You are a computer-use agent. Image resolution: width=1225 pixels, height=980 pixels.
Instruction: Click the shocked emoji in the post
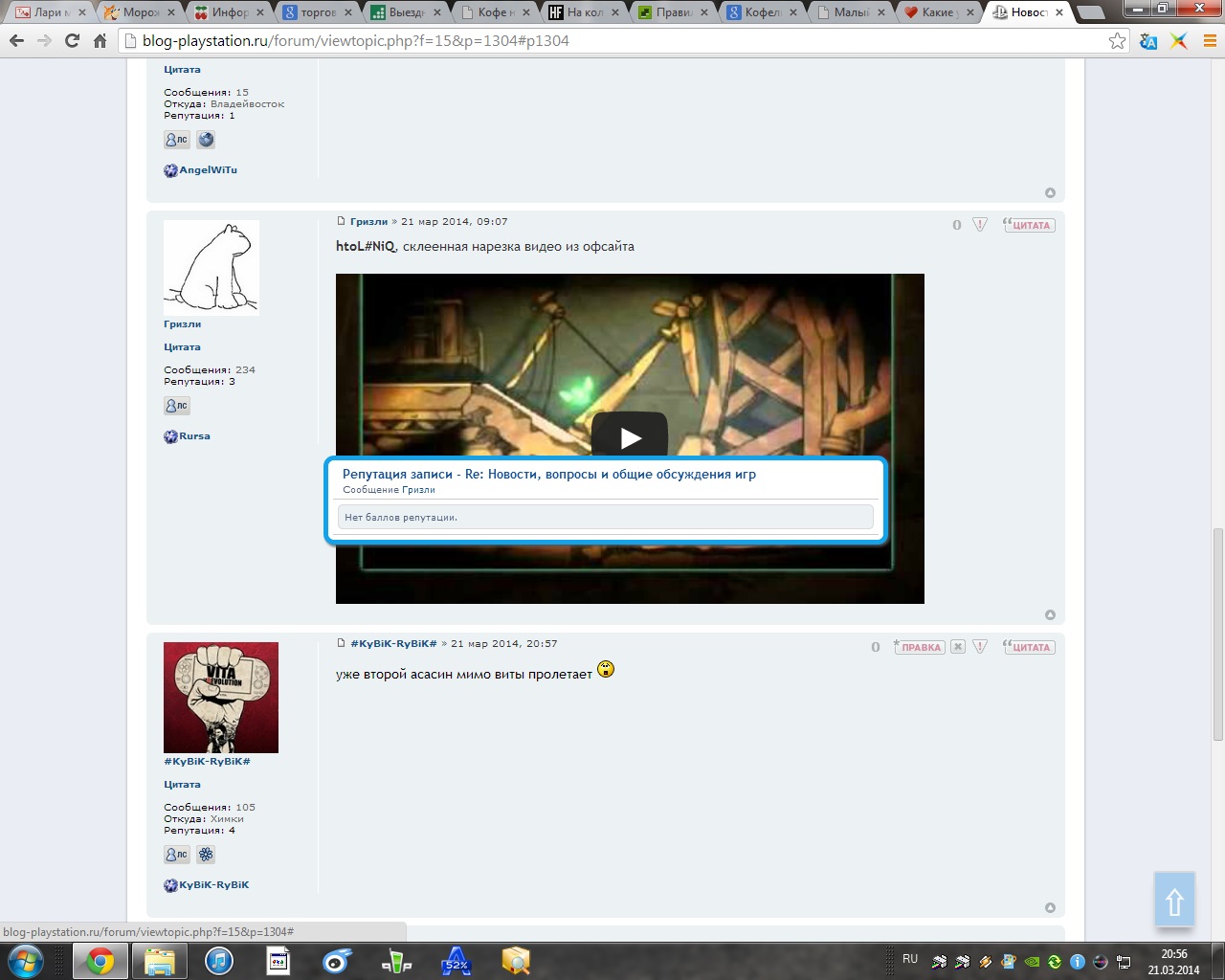pyautogui.click(x=606, y=669)
